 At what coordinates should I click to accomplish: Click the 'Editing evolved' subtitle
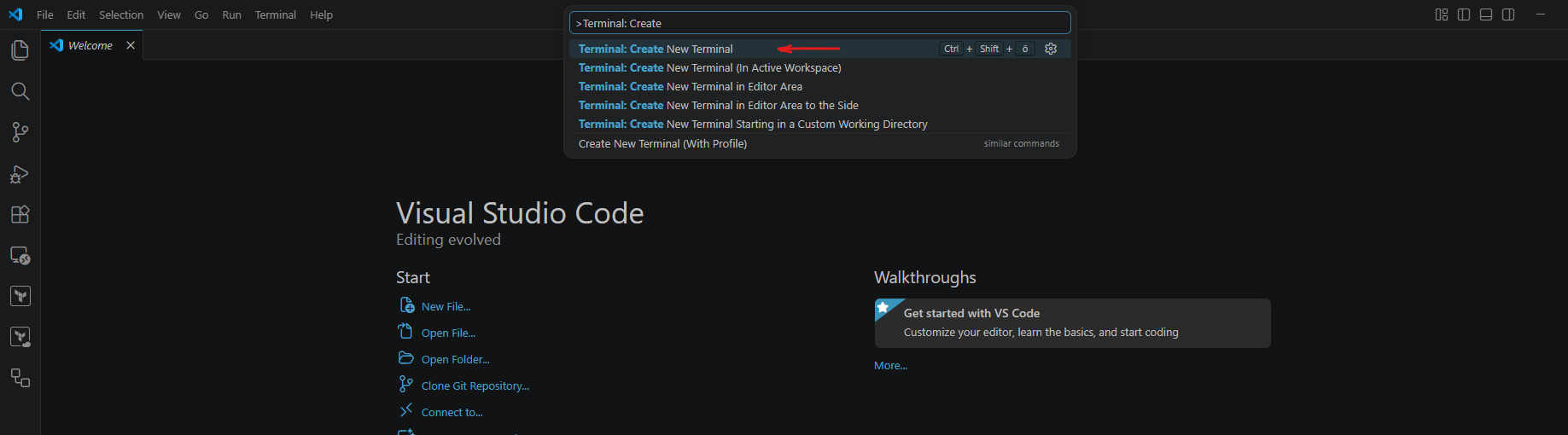(448, 240)
